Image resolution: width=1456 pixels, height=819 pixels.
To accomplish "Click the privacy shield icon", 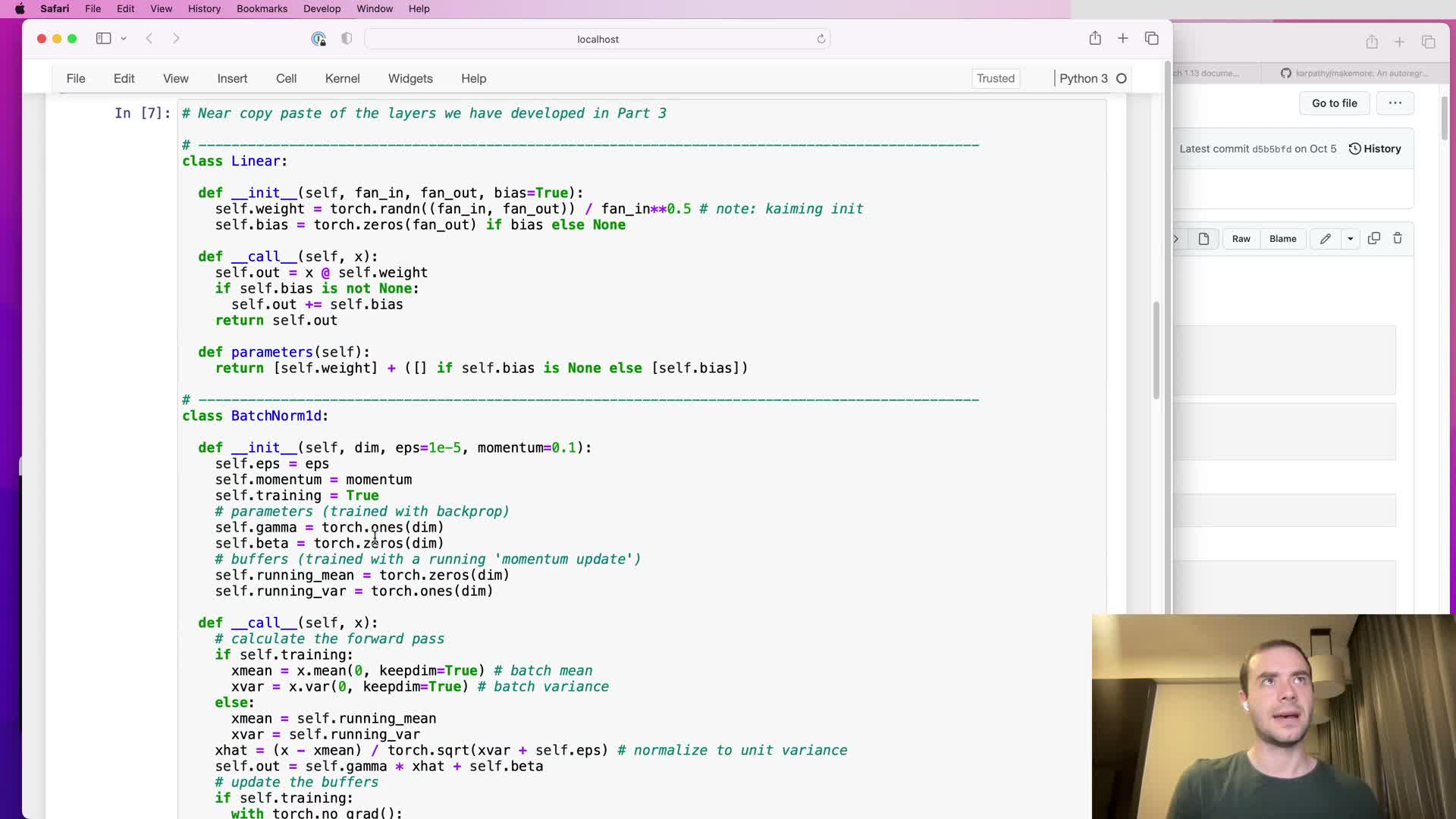I will point(347,39).
